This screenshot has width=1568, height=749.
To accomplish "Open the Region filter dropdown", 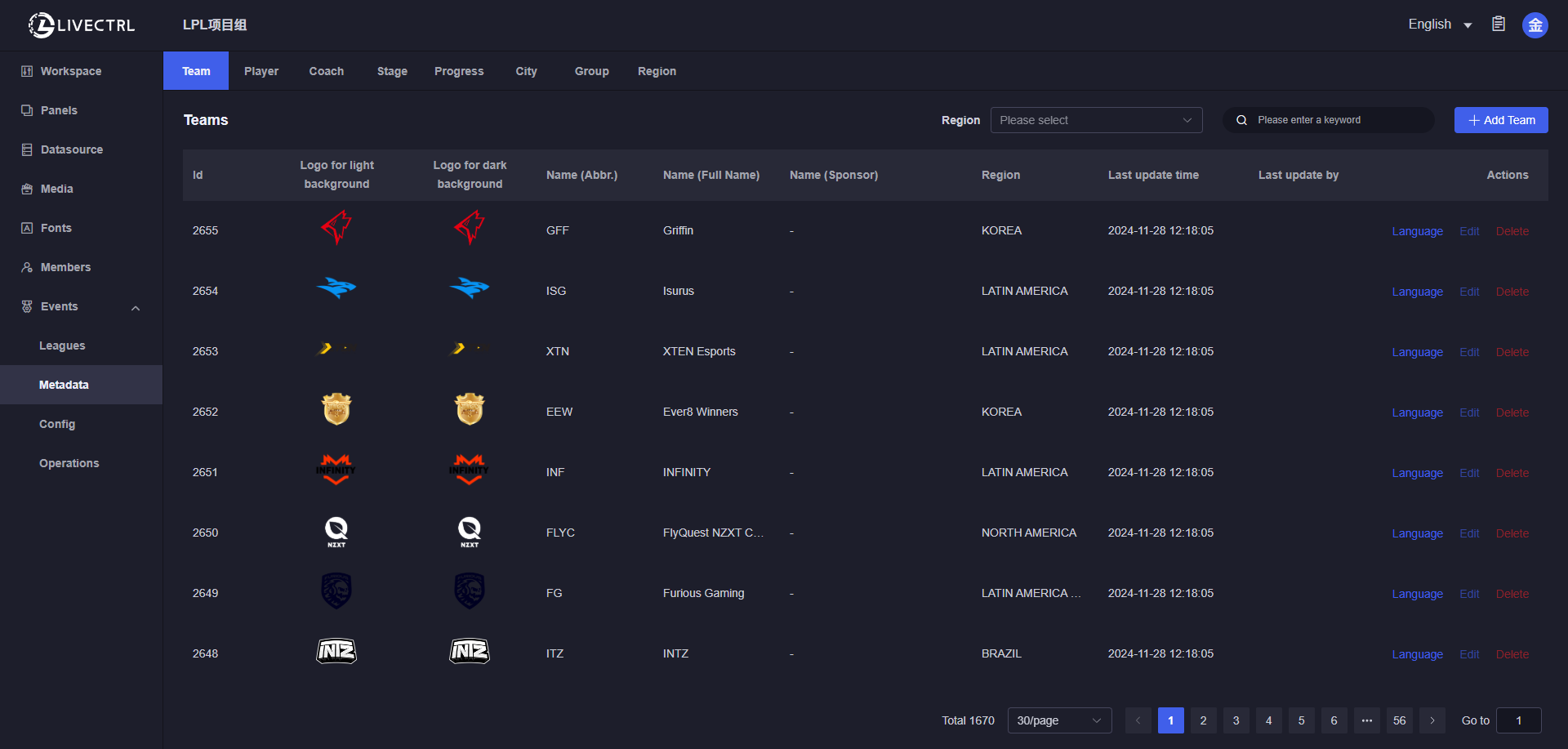I will 1095,120.
